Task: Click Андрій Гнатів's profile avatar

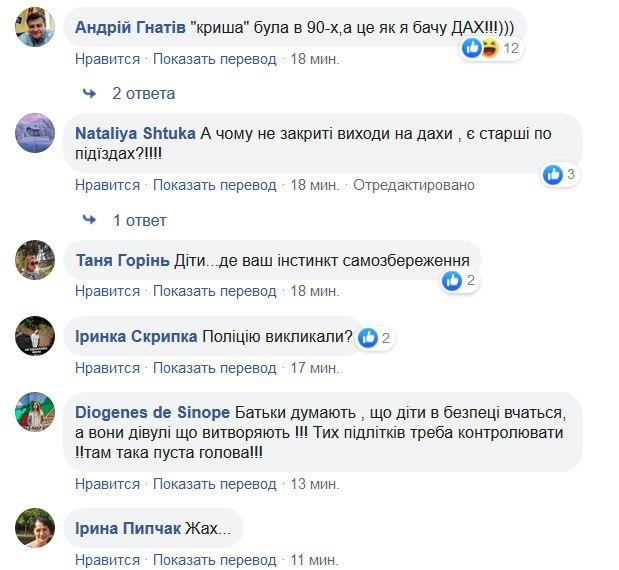Action: pyautogui.click(x=35, y=30)
